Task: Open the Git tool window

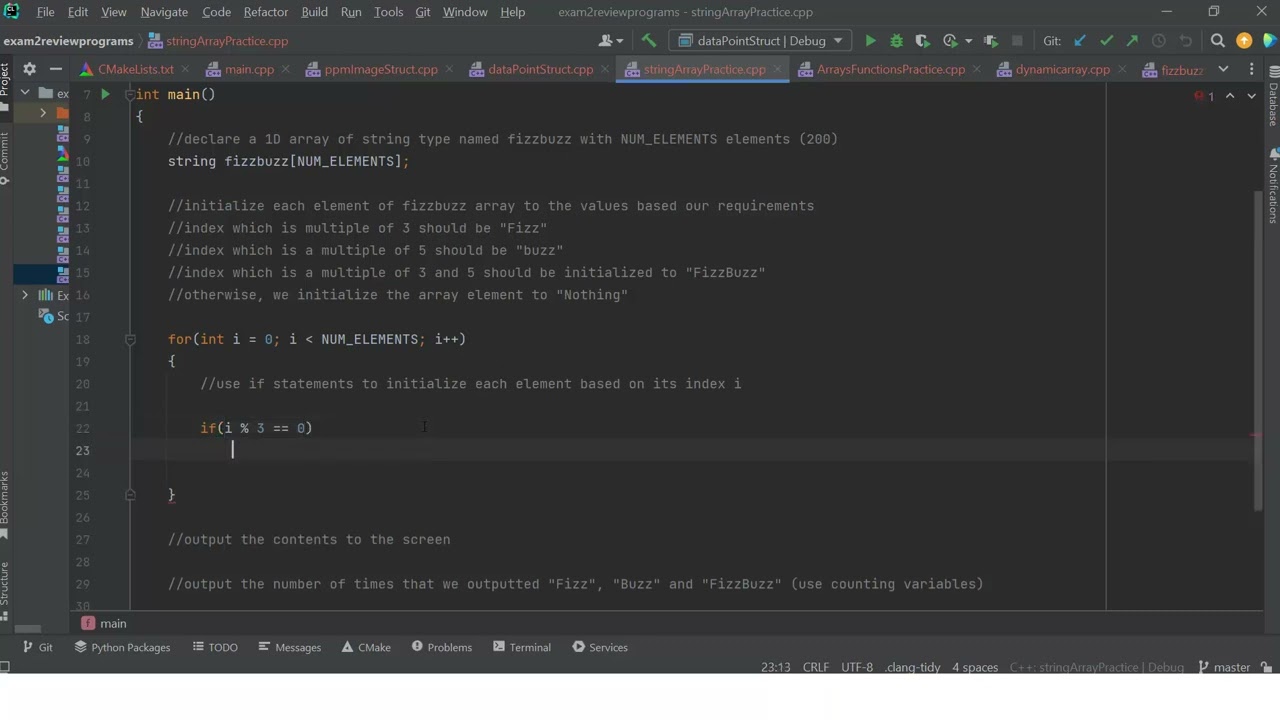Action: click(x=38, y=647)
